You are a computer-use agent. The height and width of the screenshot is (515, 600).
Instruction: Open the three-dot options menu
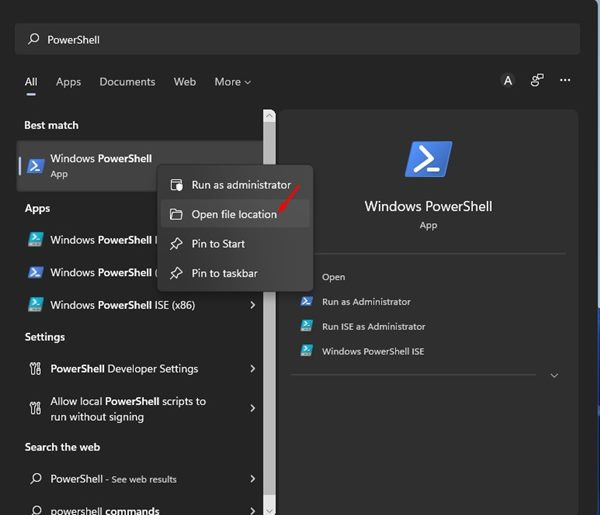pyautogui.click(x=565, y=80)
